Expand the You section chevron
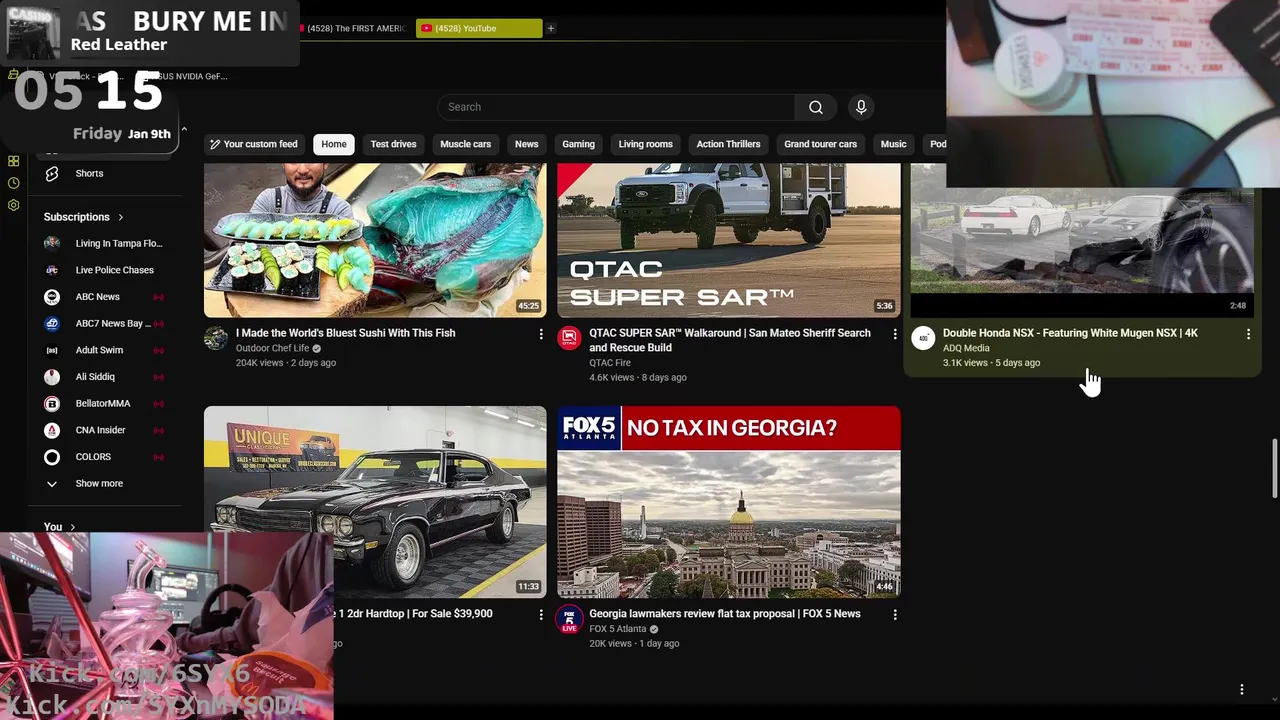The image size is (1280, 720). coord(72,527)
